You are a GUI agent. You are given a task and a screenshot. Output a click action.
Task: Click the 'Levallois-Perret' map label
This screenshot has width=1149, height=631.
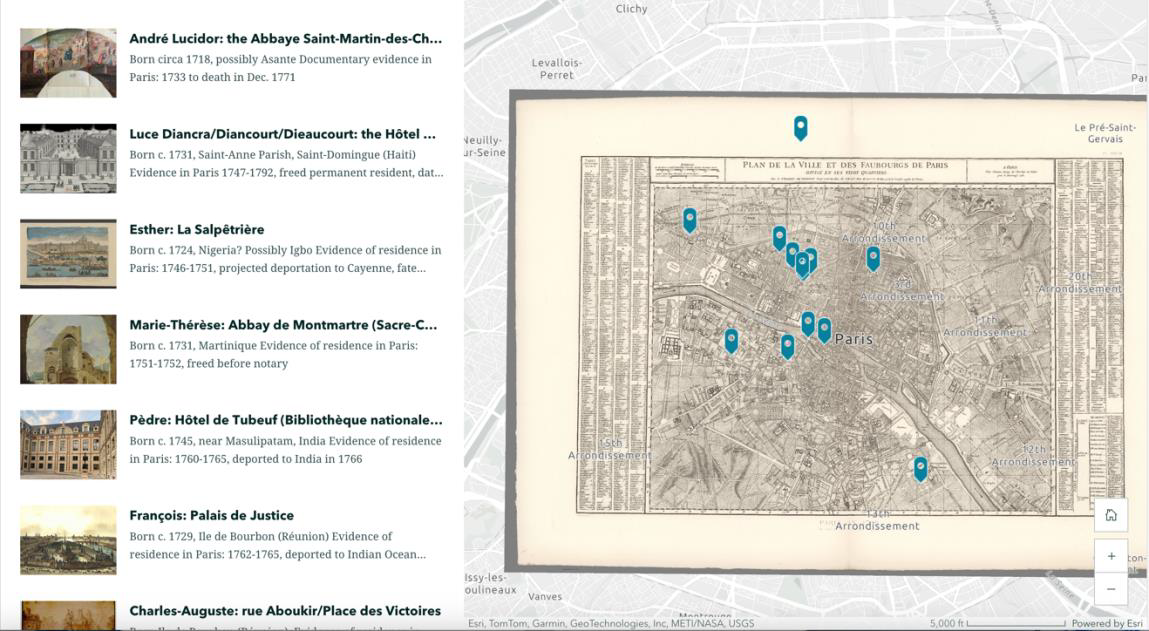(557, 69)
